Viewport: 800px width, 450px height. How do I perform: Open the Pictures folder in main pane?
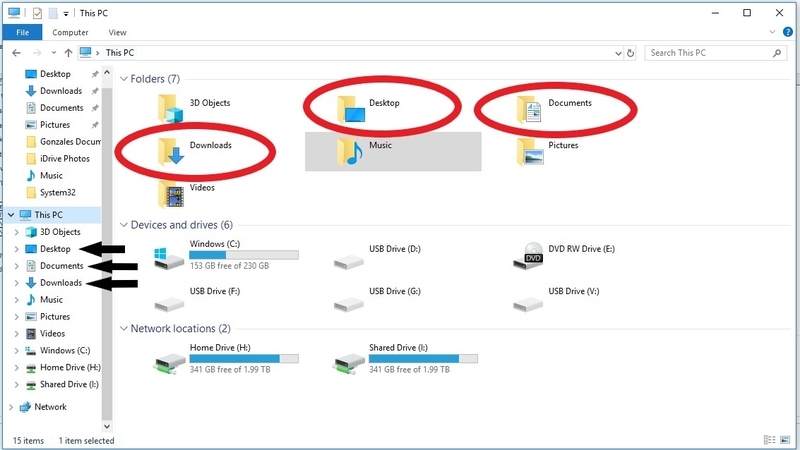[x=531, y=150]
